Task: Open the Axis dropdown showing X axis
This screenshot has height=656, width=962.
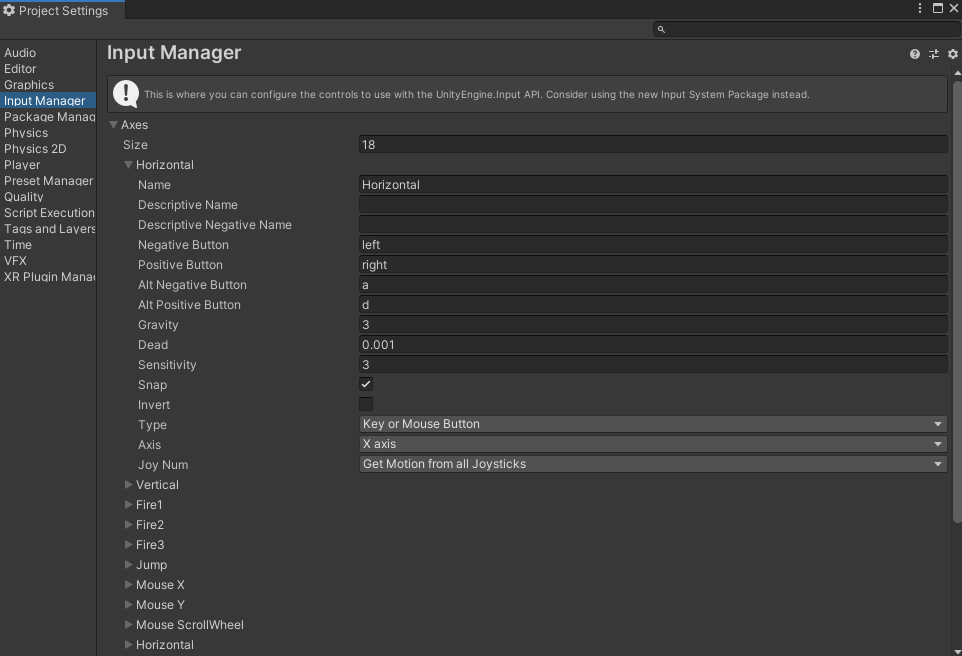Action: (652, 444)
